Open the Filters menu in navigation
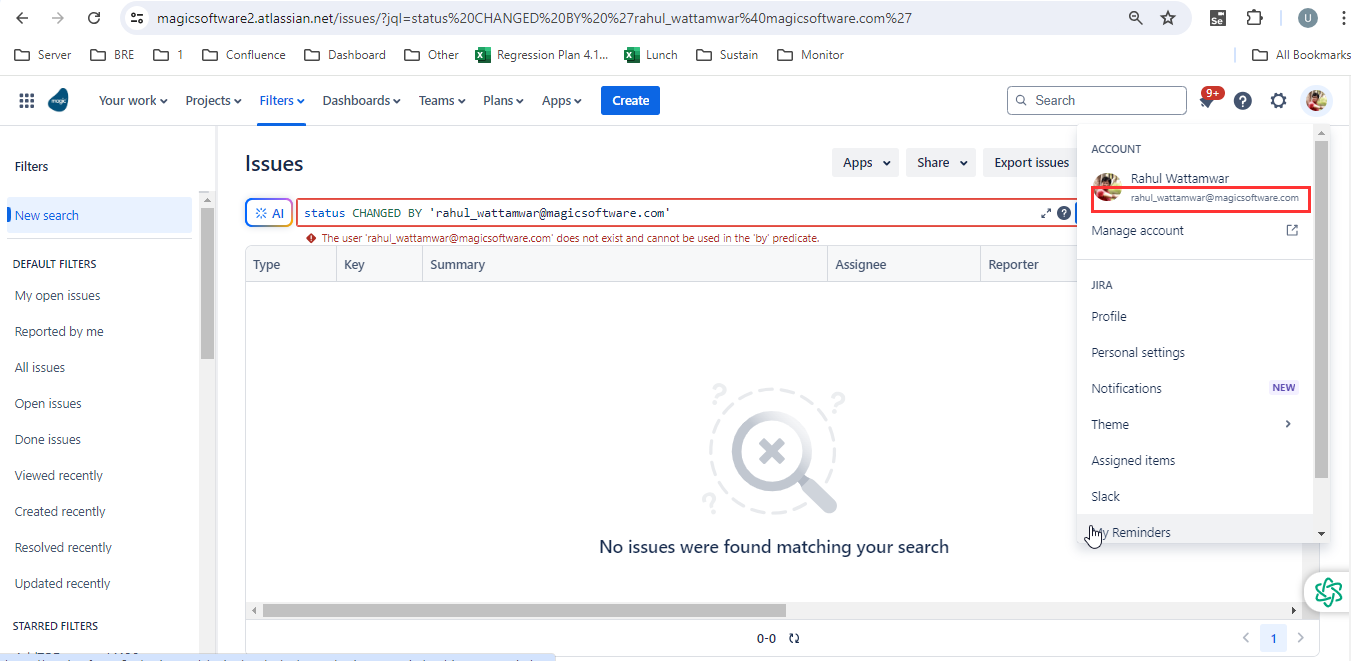1351x661 pixels. (281, 100)
